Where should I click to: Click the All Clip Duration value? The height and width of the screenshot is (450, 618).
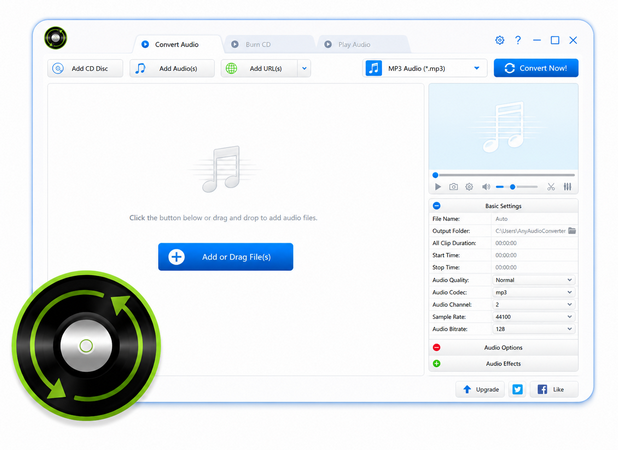click(x=506, y=243)
